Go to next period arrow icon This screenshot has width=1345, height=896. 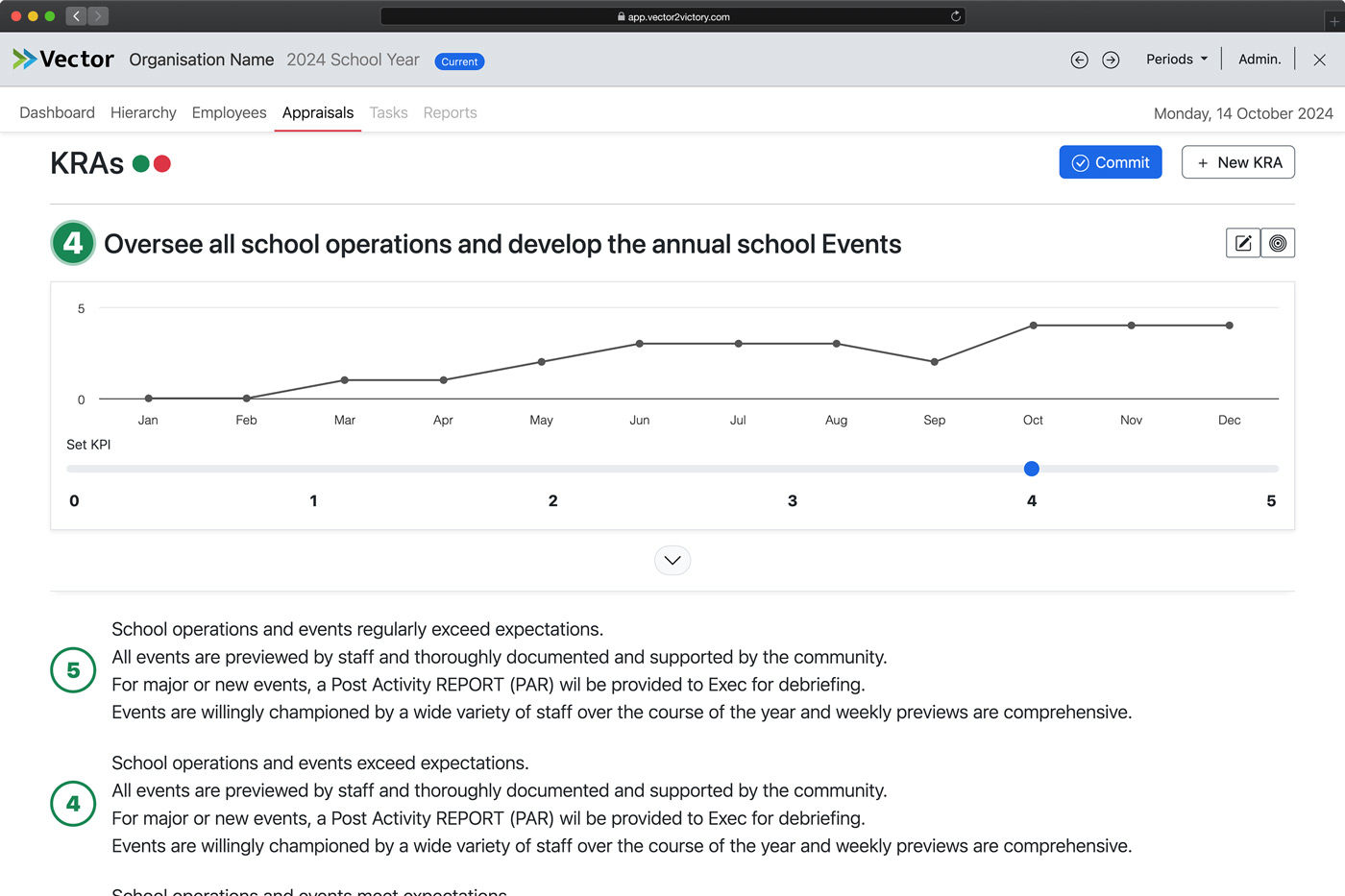(x=1111, y=60)
